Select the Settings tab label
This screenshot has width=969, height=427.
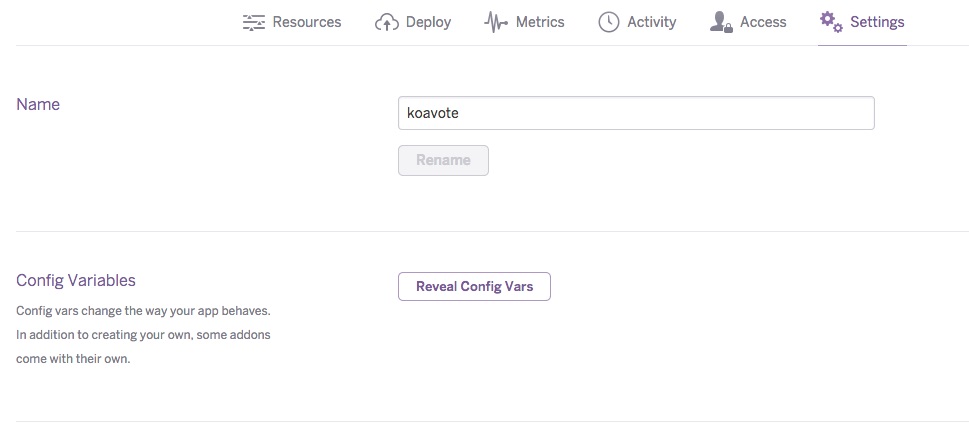[x=877, y=22]
